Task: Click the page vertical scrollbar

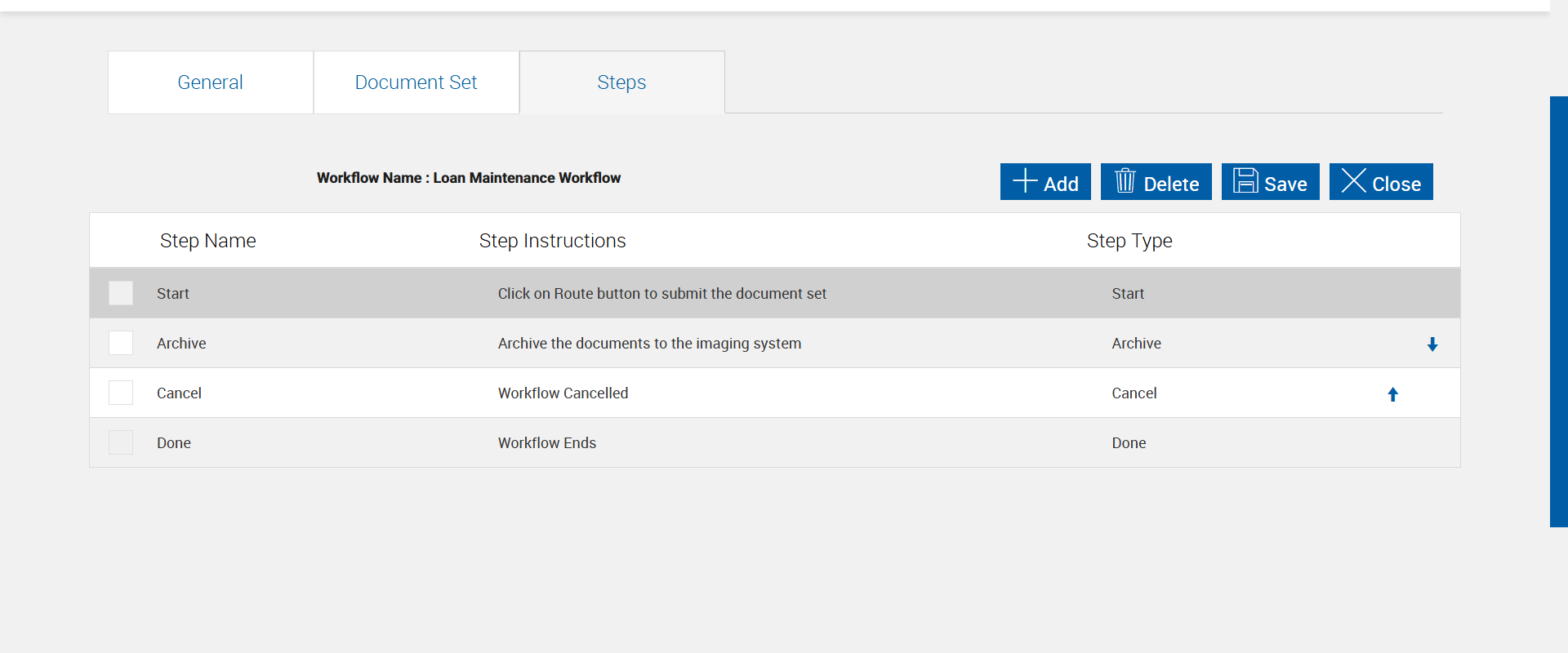Action: coord(1558,310)
